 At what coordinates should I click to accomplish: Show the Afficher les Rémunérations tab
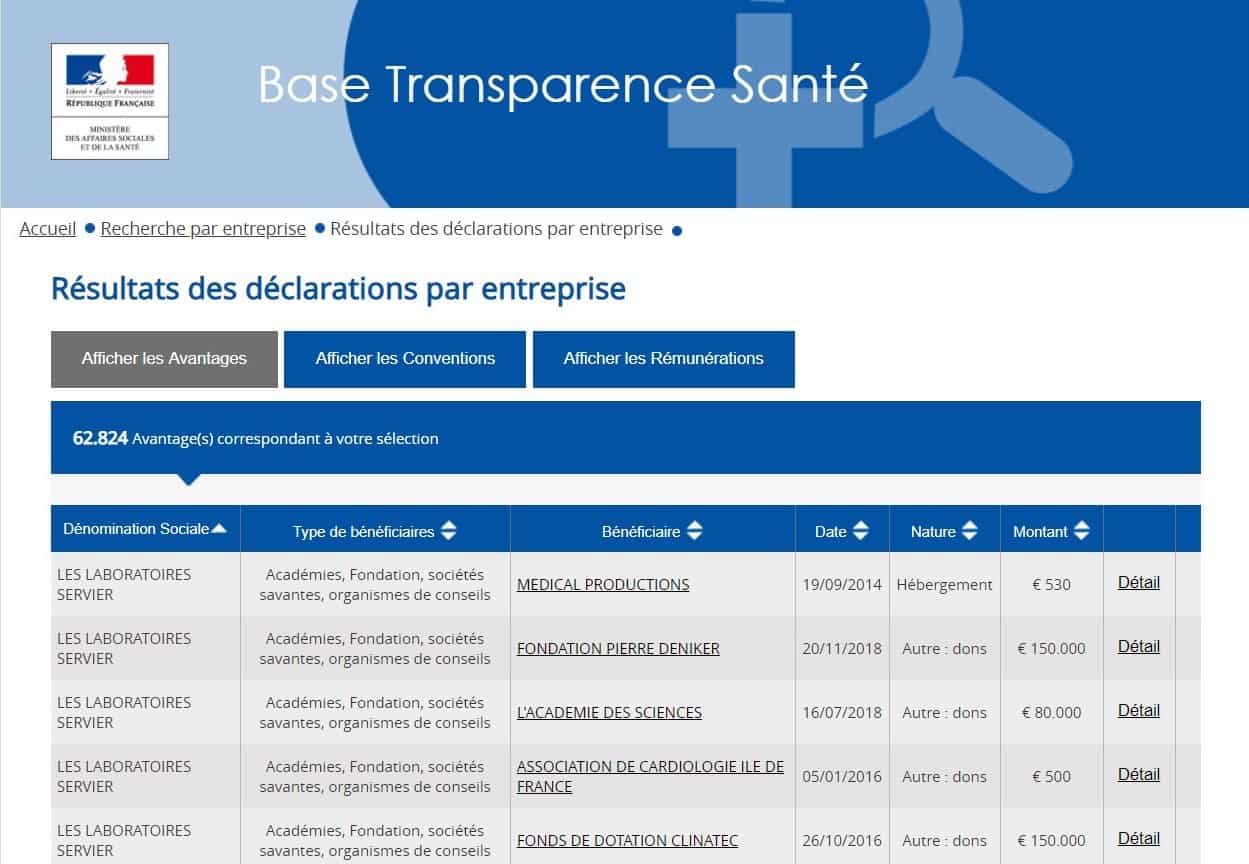point(663,359)
